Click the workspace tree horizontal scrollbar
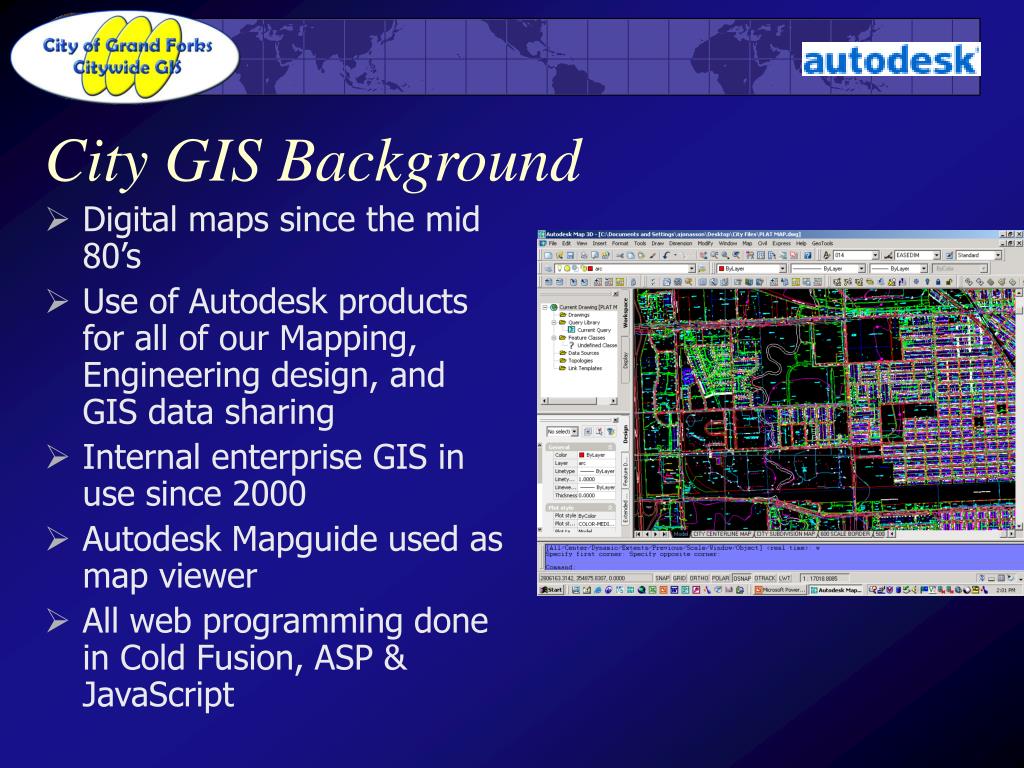This screenshot has height=768, width=1024. click(579, 401)
